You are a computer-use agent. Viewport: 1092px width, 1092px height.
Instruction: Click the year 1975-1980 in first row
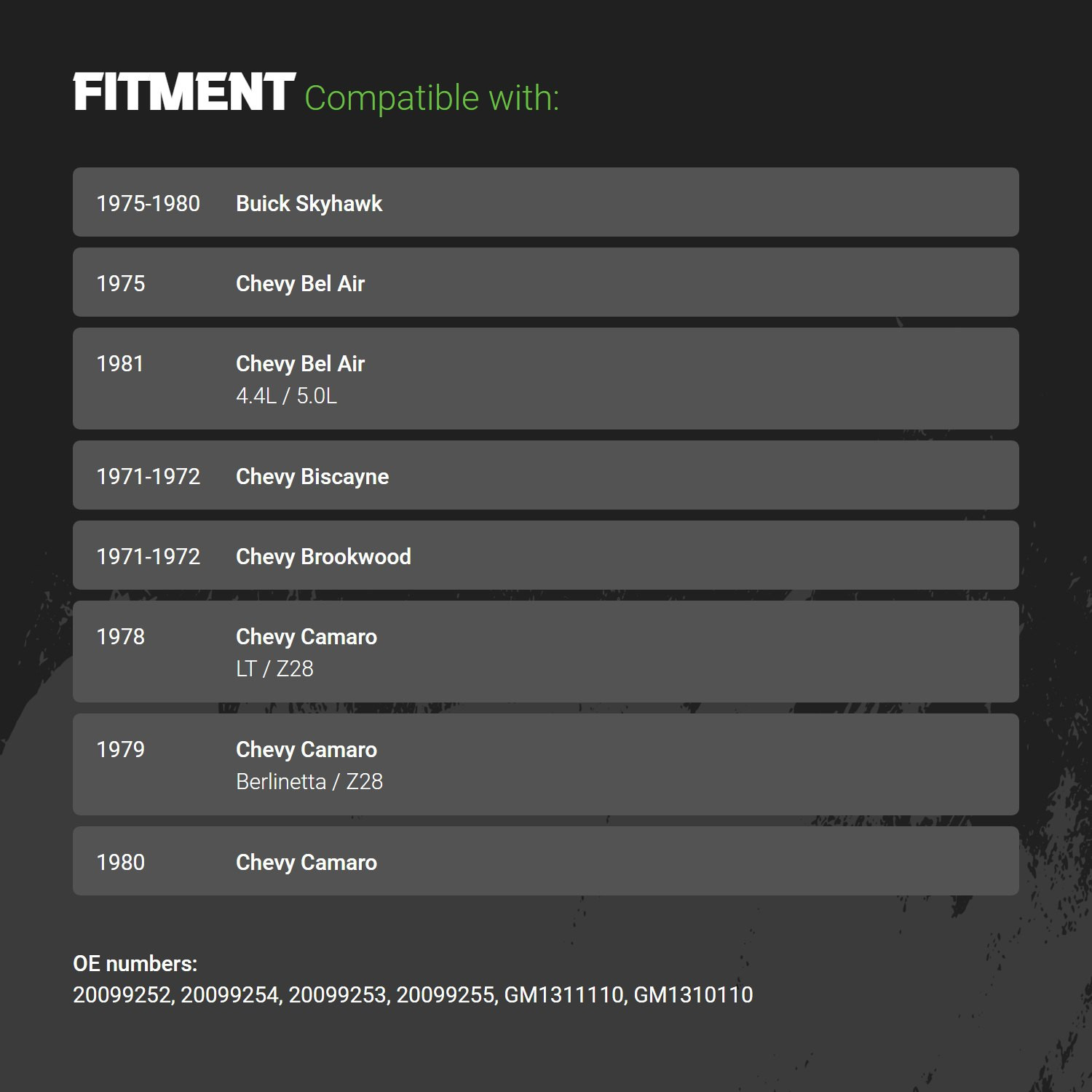point(148,204)
